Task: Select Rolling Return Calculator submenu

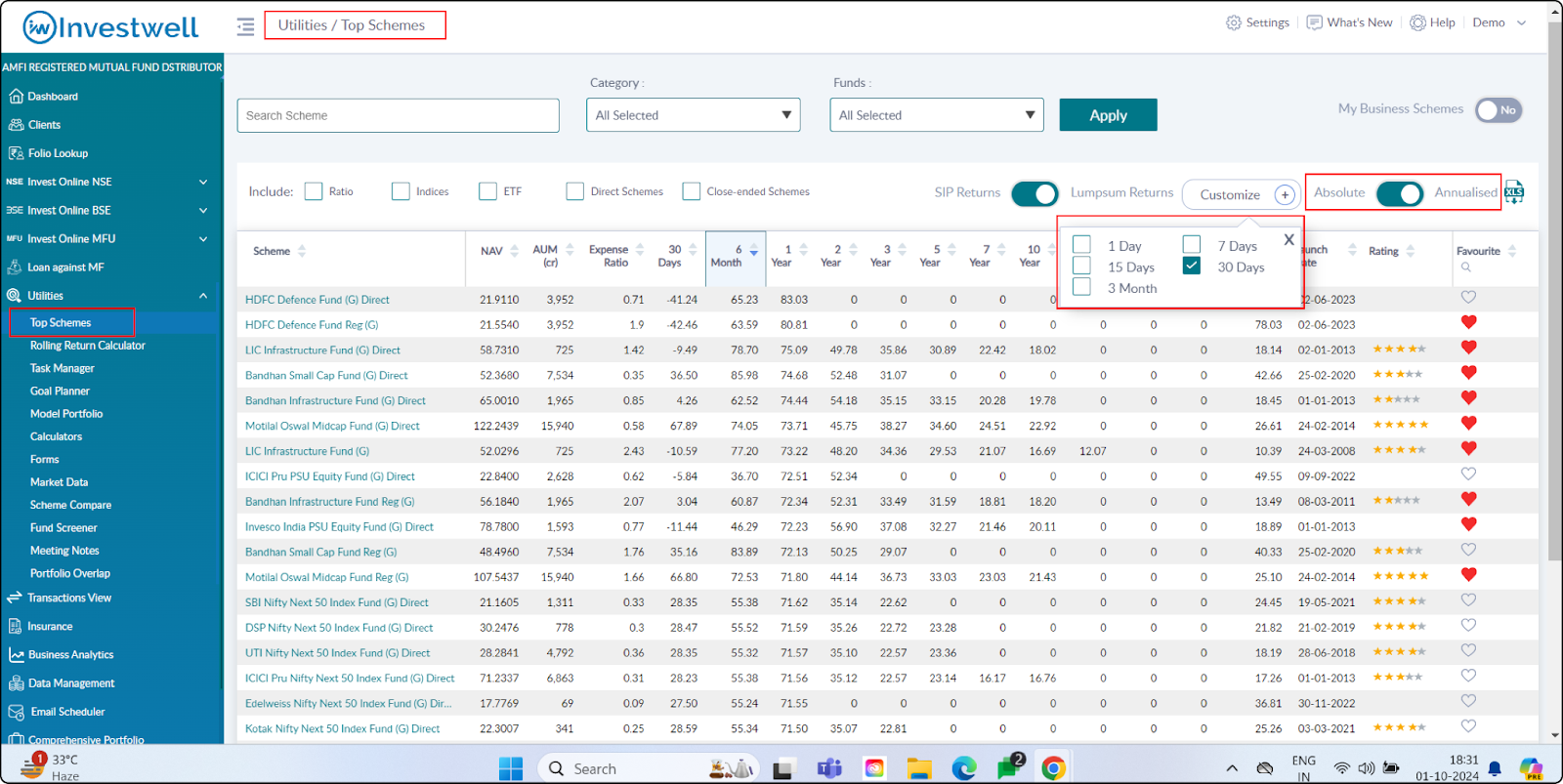Action: tap(87, 346)
